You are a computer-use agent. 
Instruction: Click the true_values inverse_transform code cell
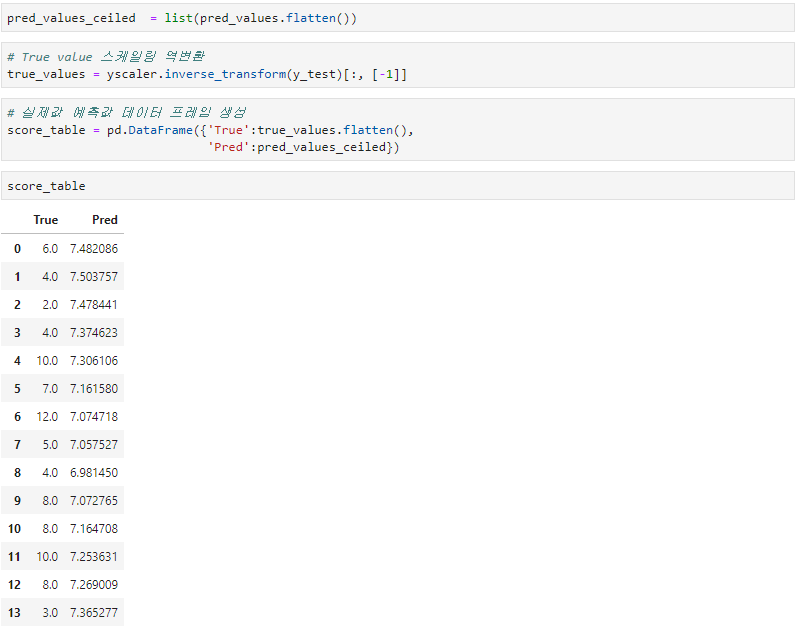[x=397, y=65]
